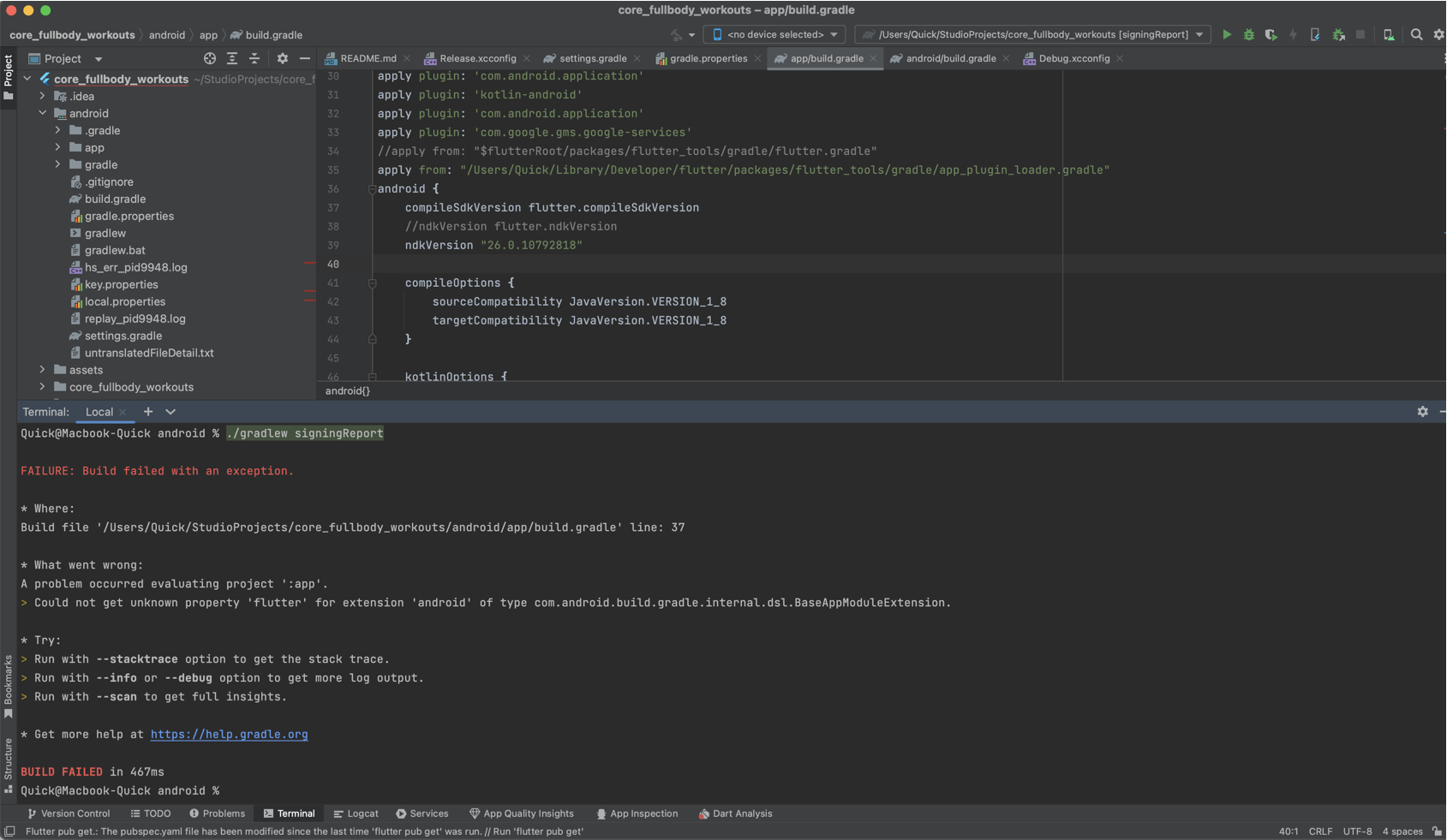Close the Debug.xcconfig tab
Screen dimensions: 1447x840
click(x=1120, y=58)
